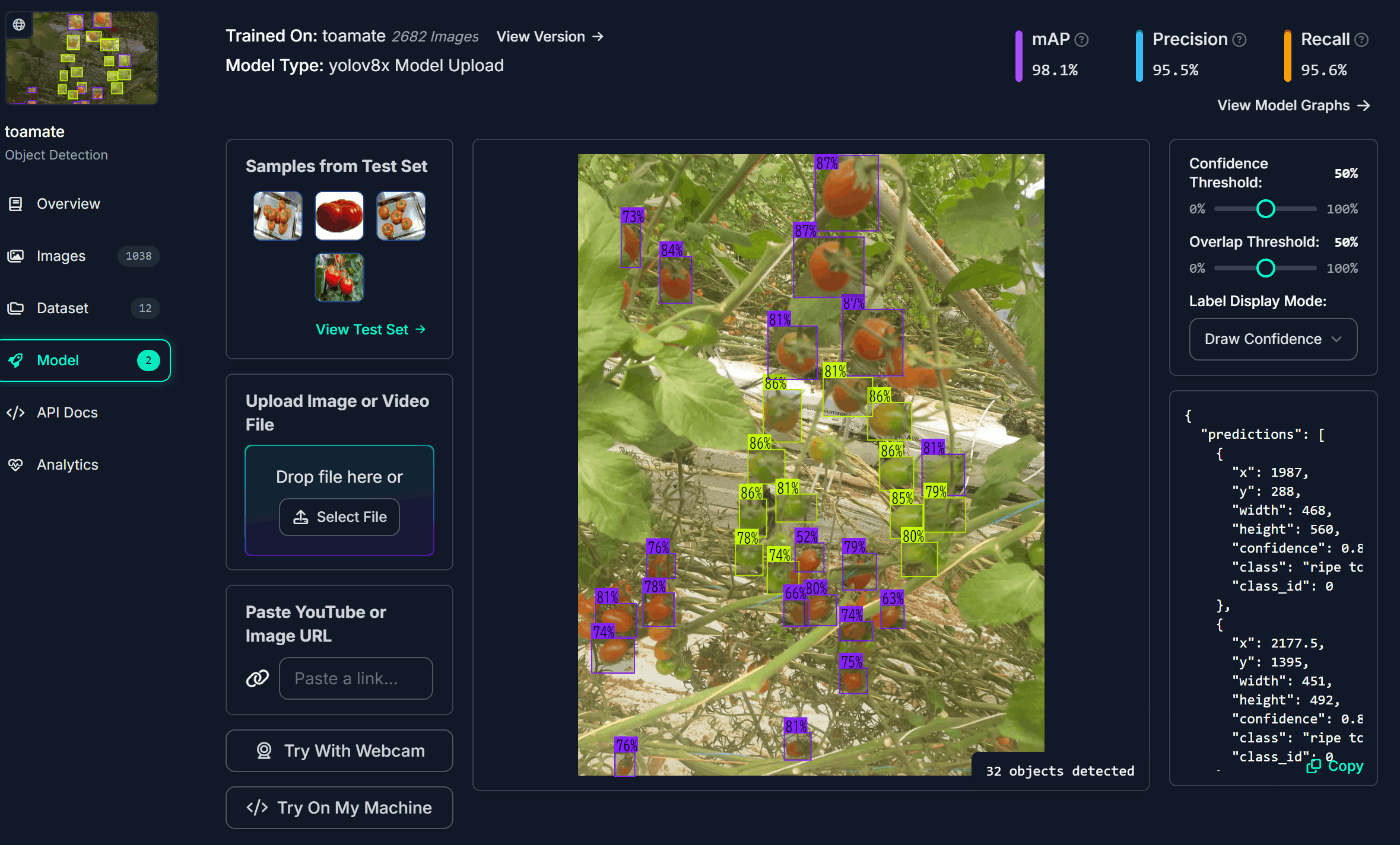Click Try With Webcam button
1400x845 pixels.
click(x=339, y=751)
